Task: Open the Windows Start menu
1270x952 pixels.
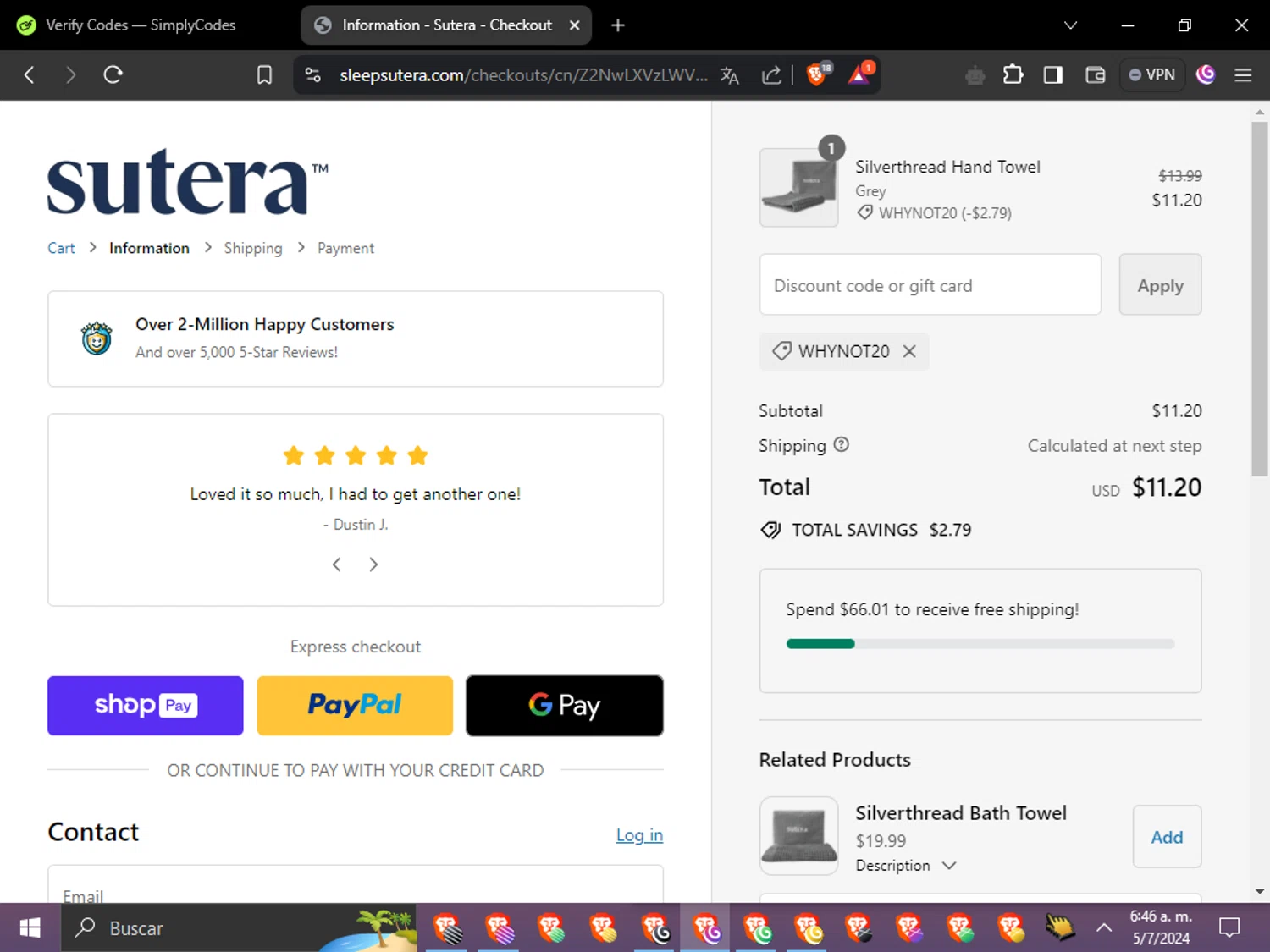Action: [x=30, y=928]
